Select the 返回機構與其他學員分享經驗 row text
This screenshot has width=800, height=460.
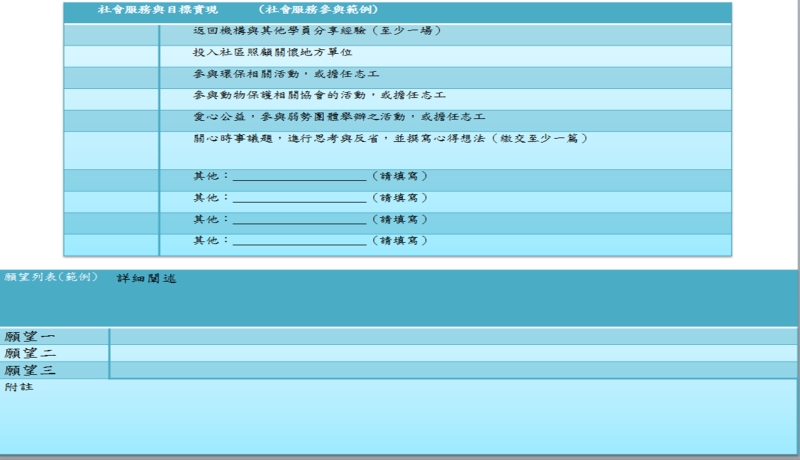click(x=316, y=31)
